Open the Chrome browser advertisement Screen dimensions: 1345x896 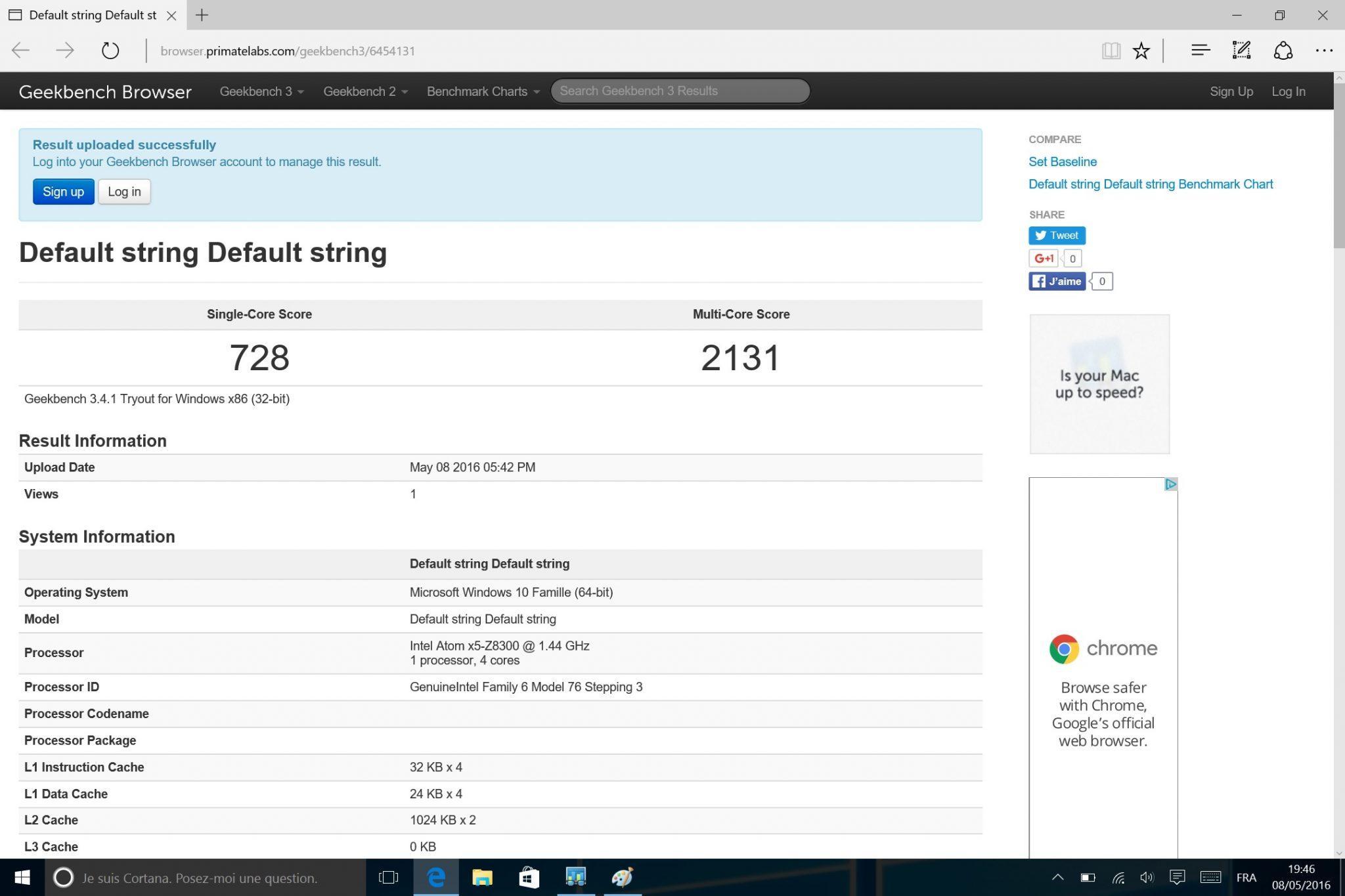coord(1103,668)
